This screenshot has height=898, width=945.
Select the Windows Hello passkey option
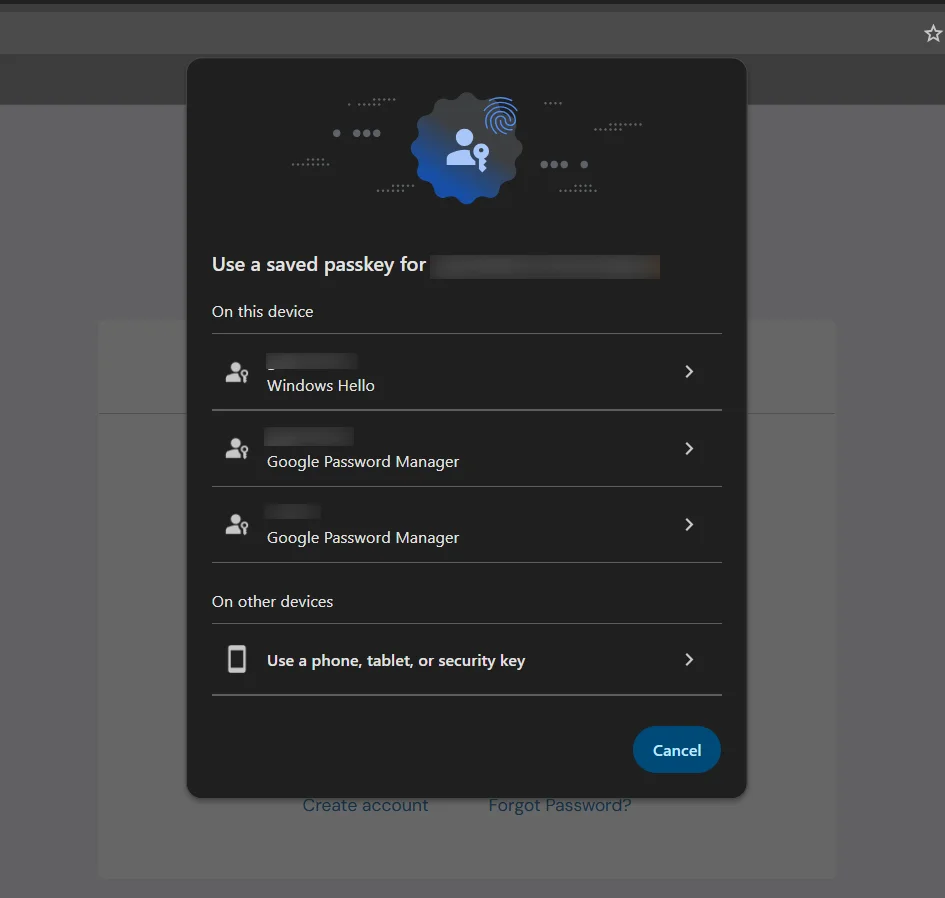click(x=466, y=372)
